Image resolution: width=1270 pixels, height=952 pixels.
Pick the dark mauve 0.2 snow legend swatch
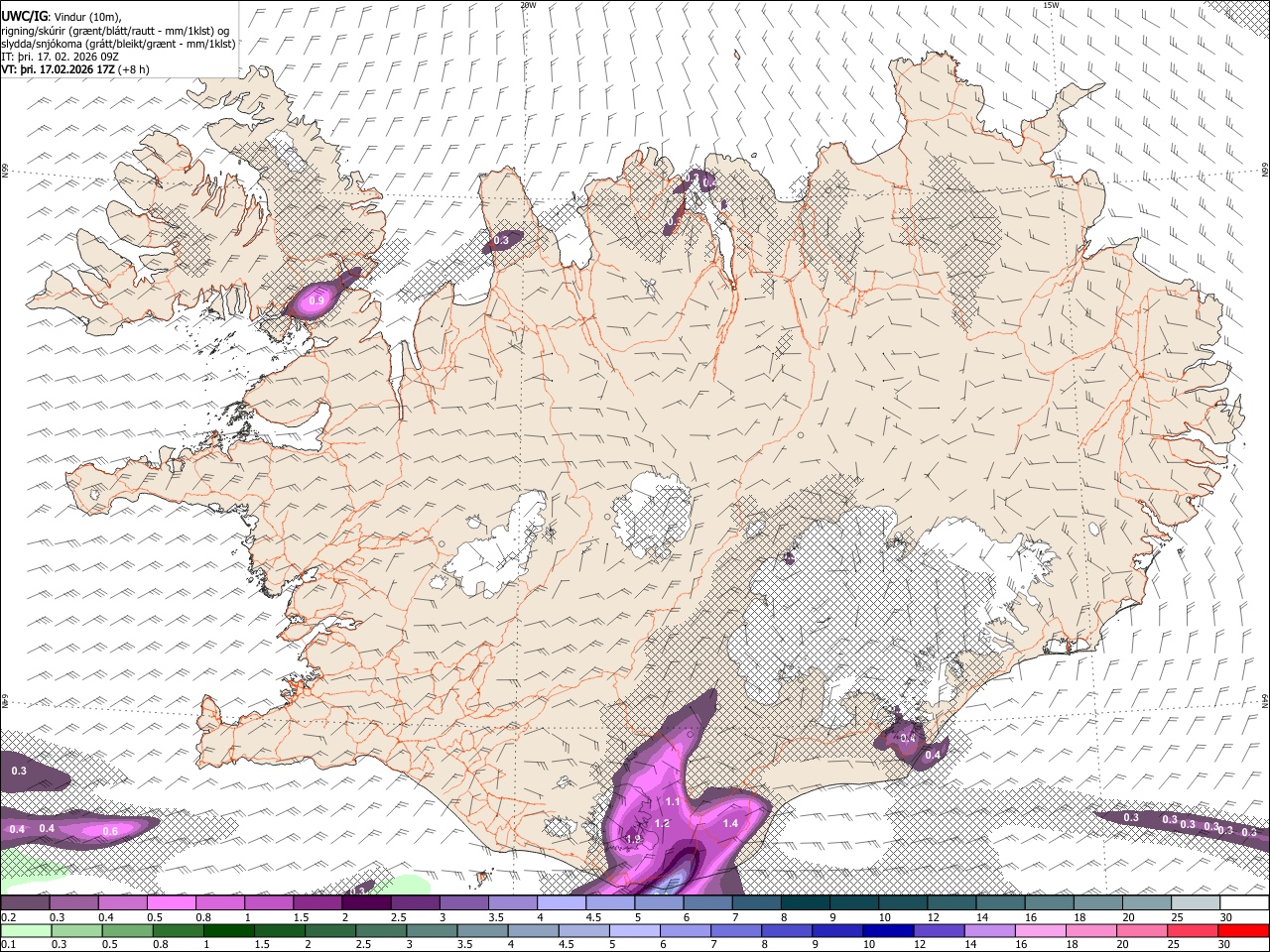click(x=26, y=903)
